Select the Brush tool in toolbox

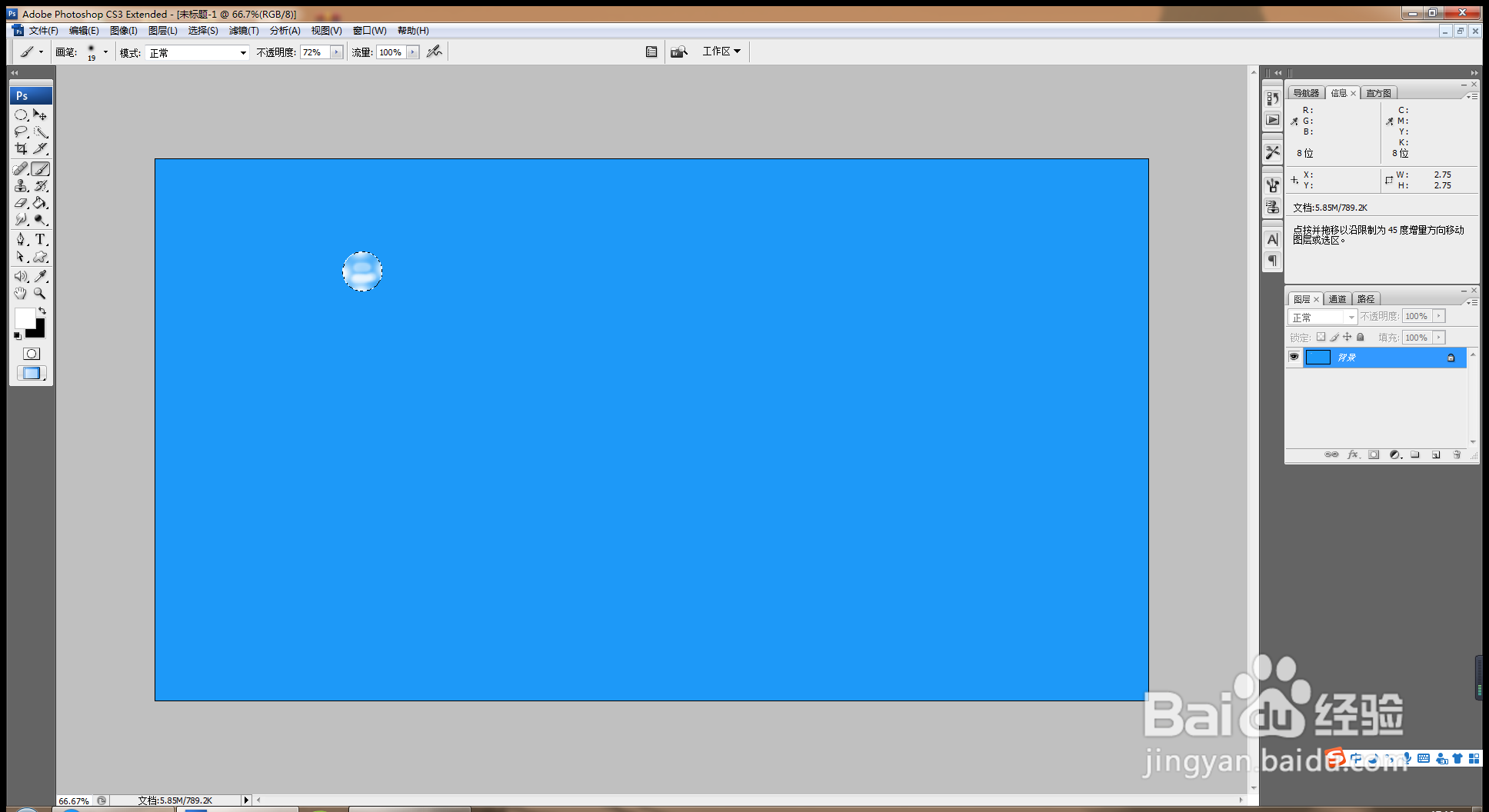41,169
